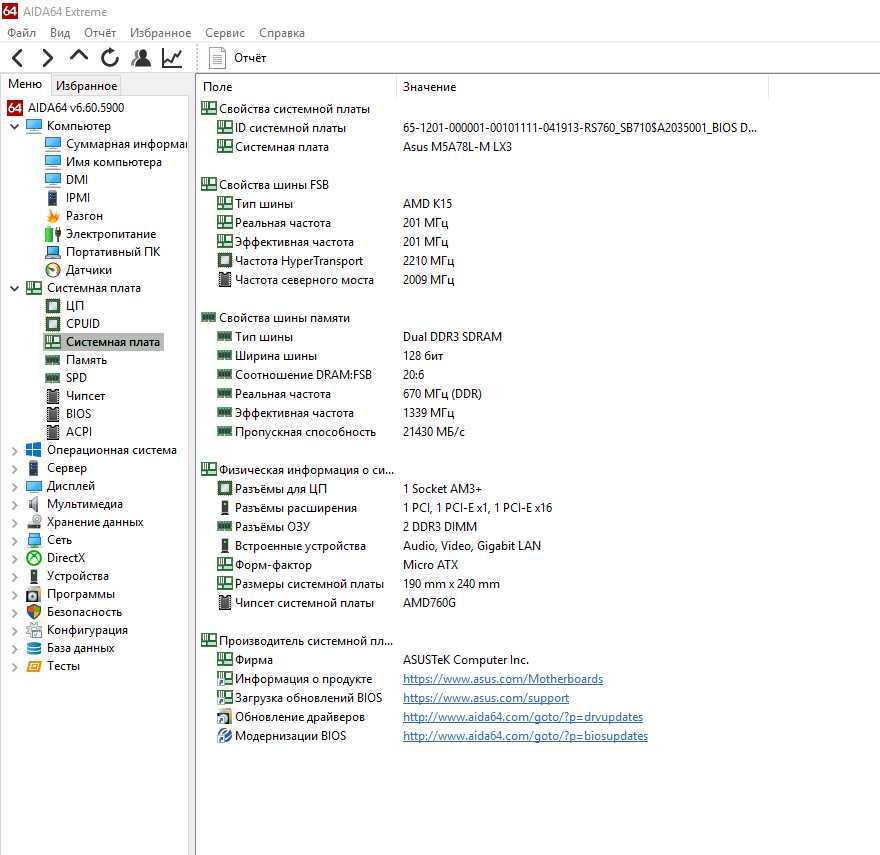Refresh the page using the circular arrow icon
Viewport: 880px width, 855px height.
click(x=110, y=58)
